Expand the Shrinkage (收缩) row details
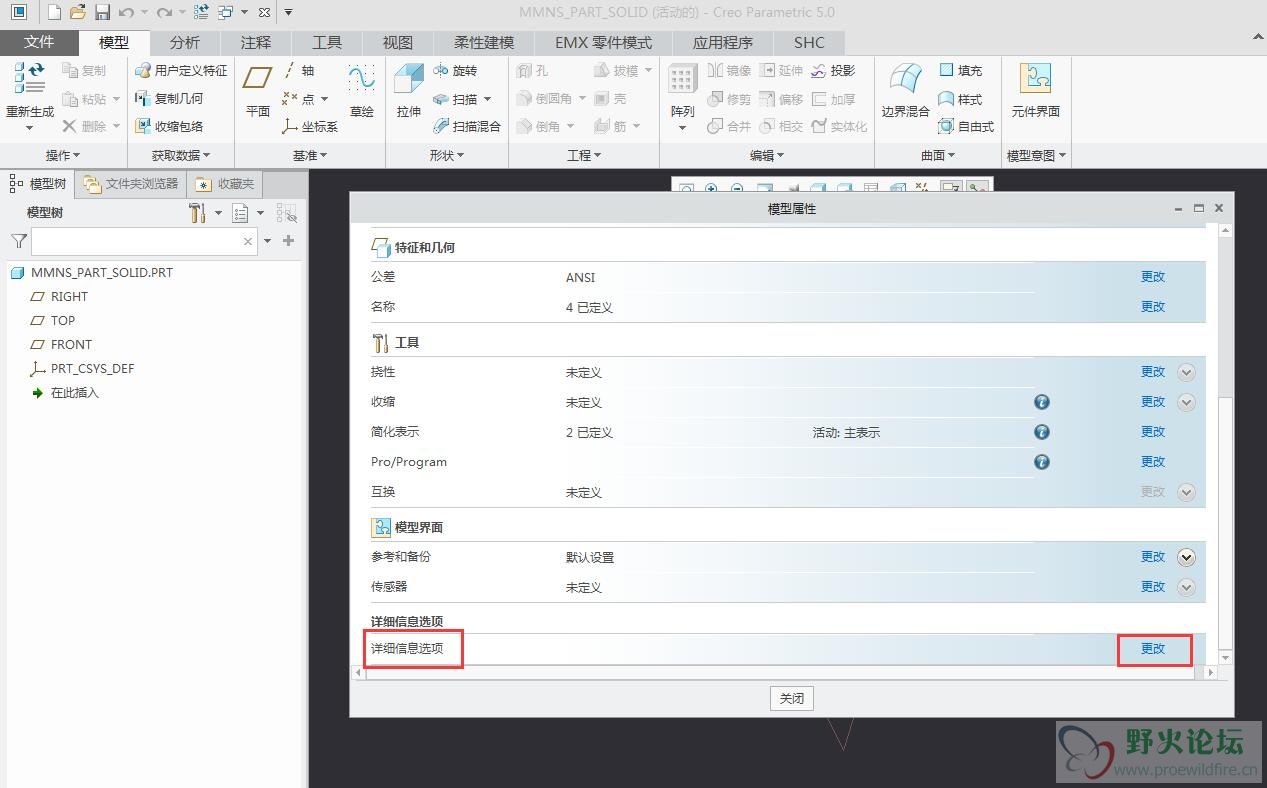 tap(1186, 402)
